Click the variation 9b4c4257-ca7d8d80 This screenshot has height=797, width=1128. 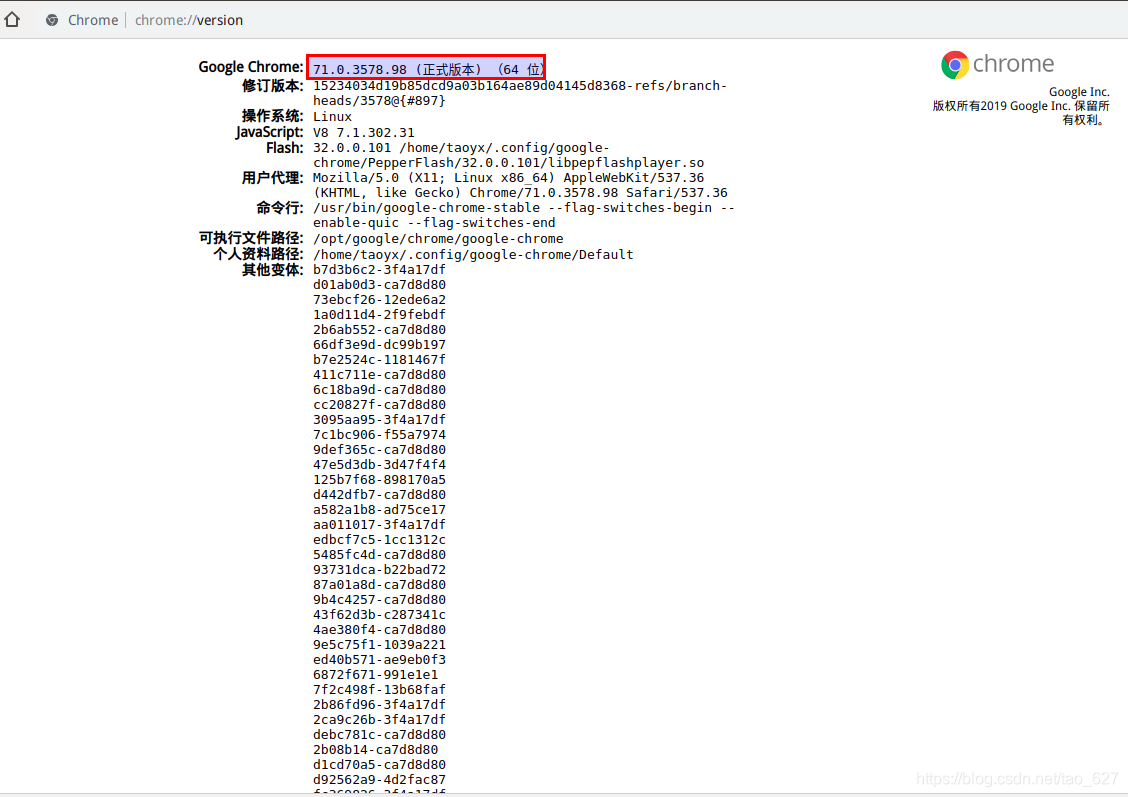point(379,600)
